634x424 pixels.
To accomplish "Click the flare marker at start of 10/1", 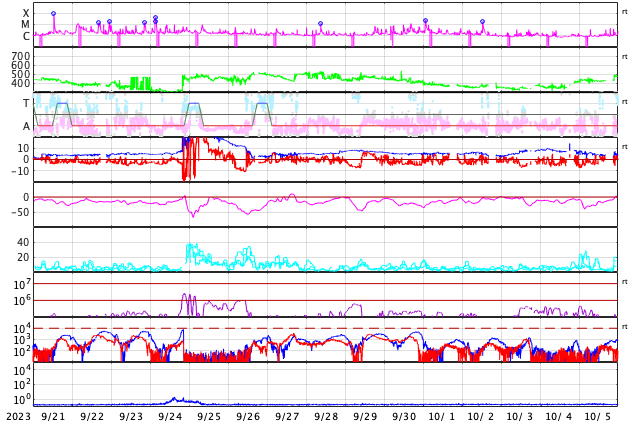I will 425,20.
